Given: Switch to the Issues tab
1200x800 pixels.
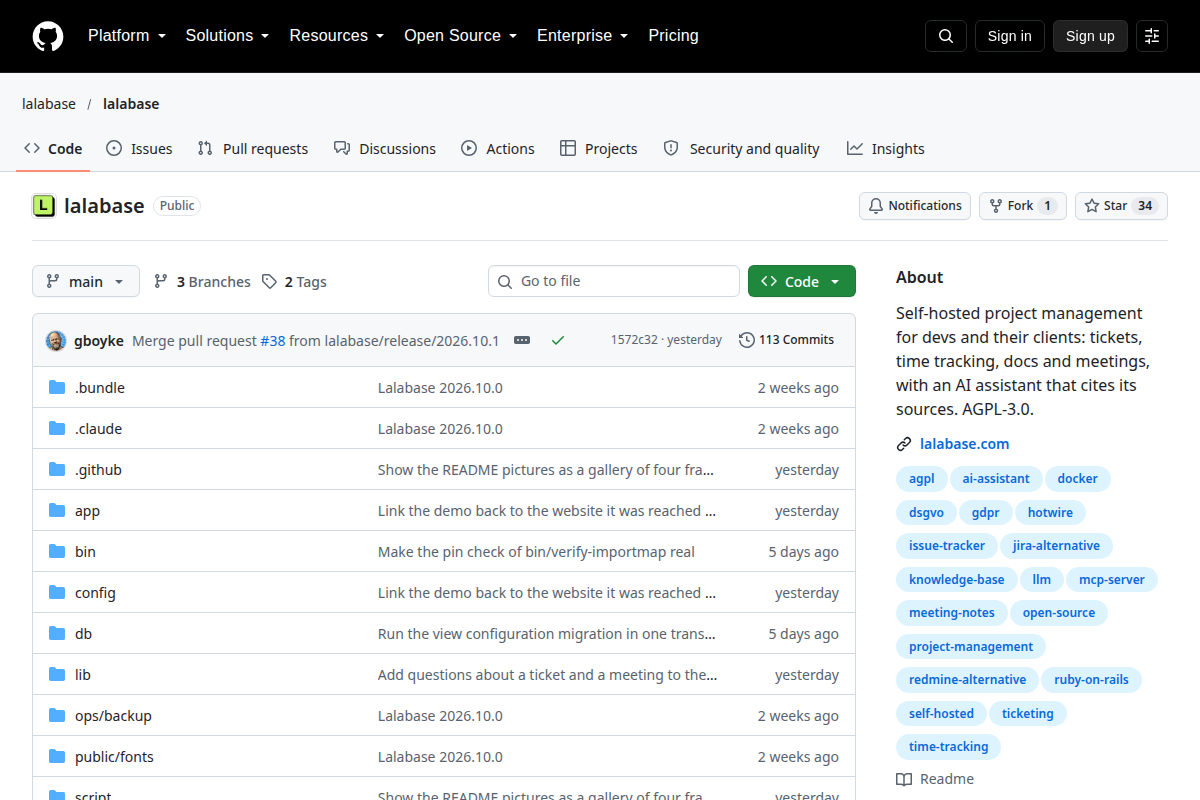Looking at the screenshot, I should coord(139,149).
